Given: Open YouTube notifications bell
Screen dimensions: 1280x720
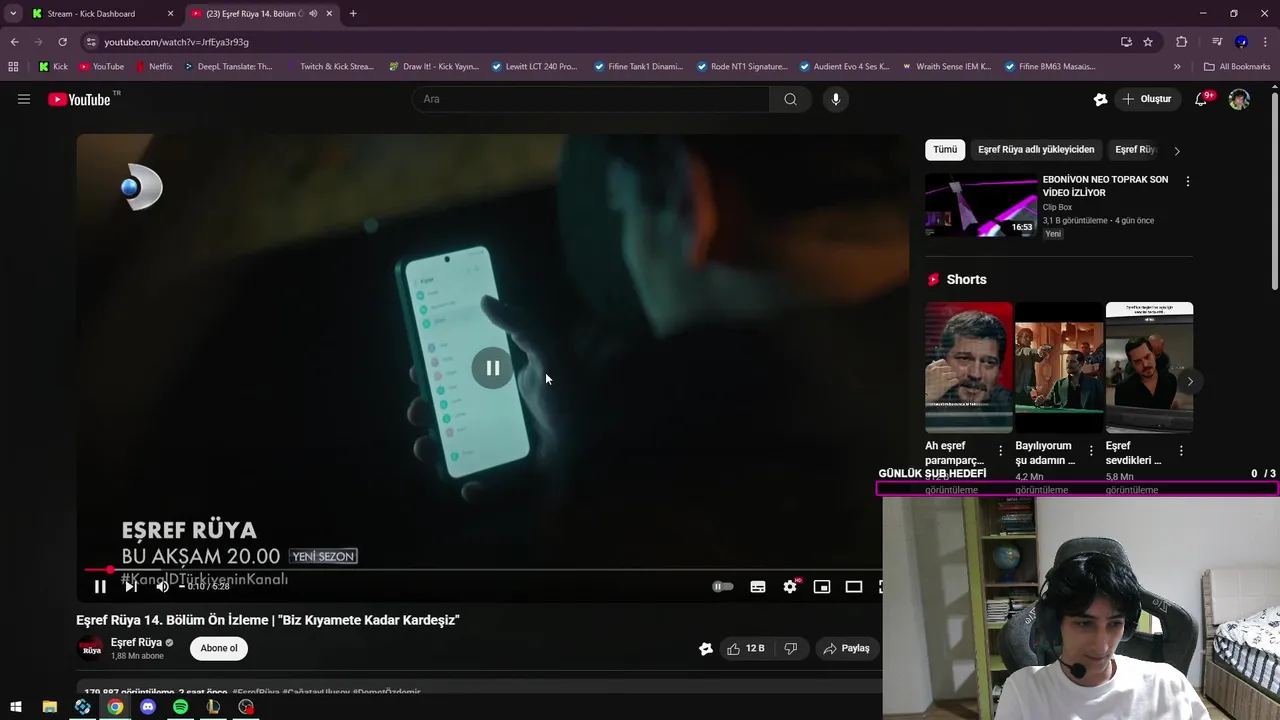Looking at the screenshot, I should tap(1202, 99).
